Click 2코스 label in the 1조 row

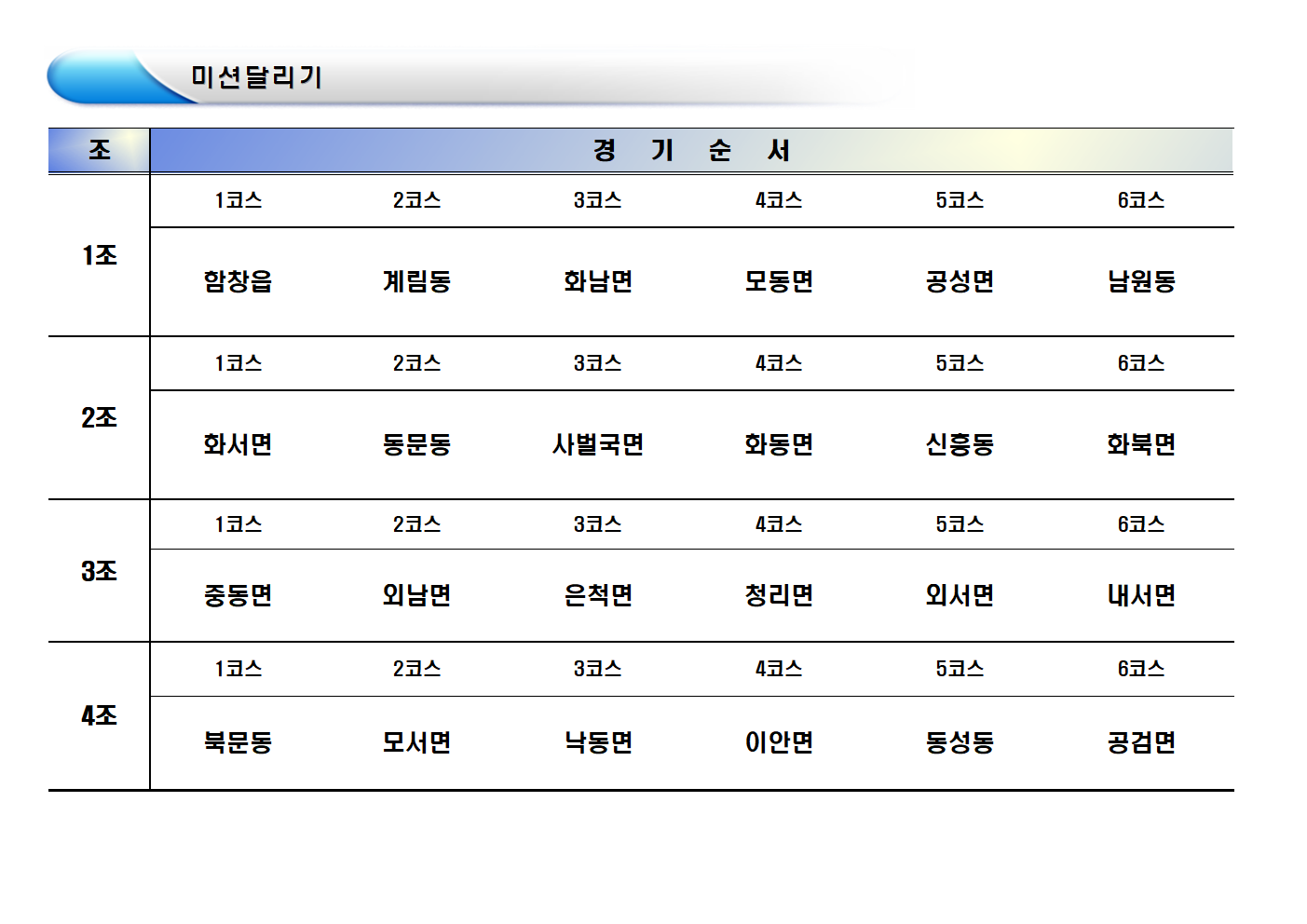coord(416,200)
